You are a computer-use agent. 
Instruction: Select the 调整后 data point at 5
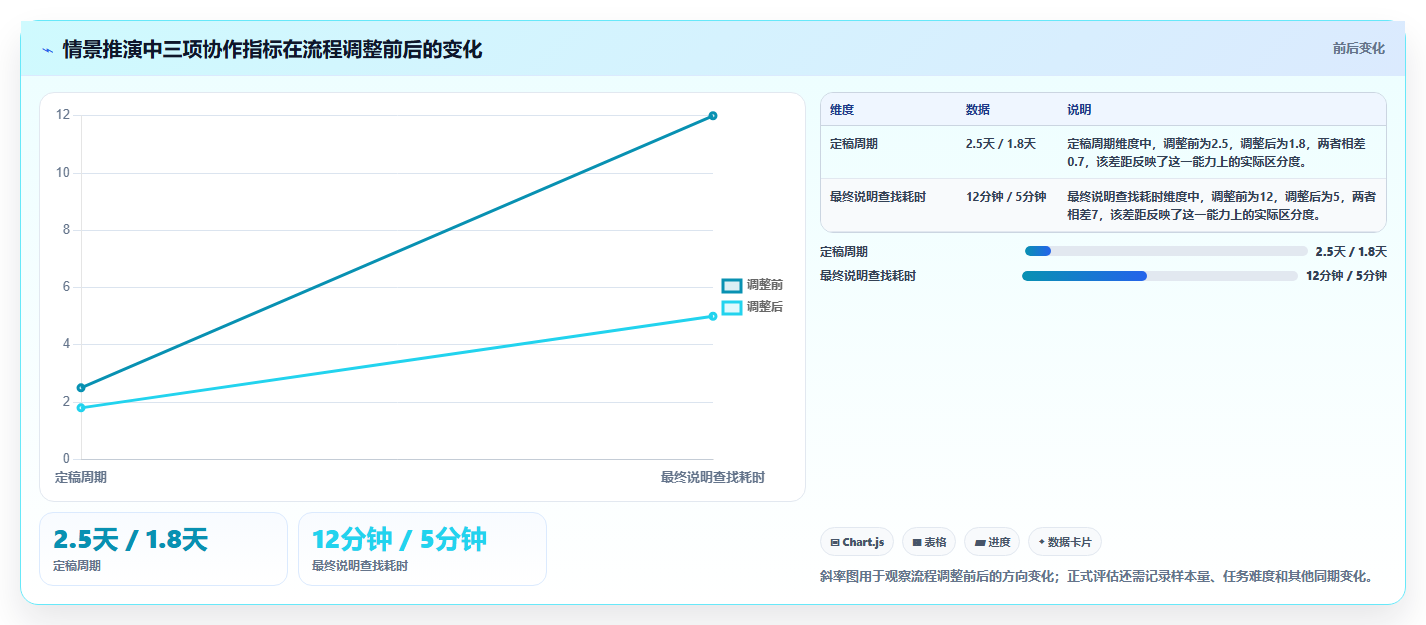(713, 316)
